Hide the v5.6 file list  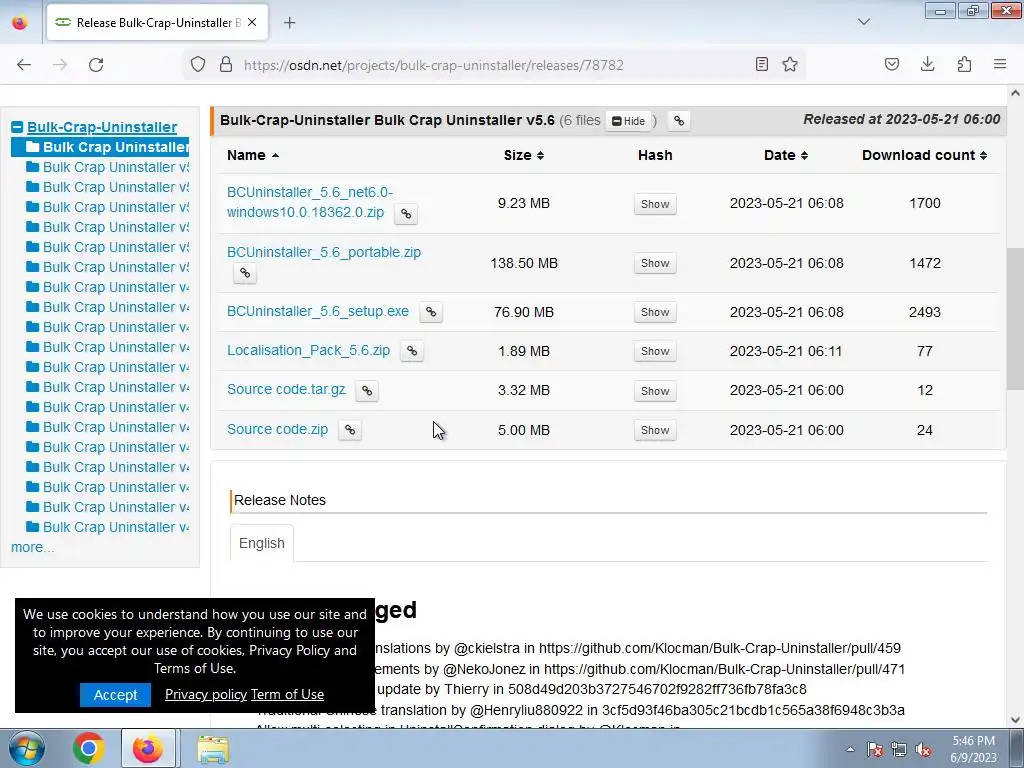[x=628, y=121]
